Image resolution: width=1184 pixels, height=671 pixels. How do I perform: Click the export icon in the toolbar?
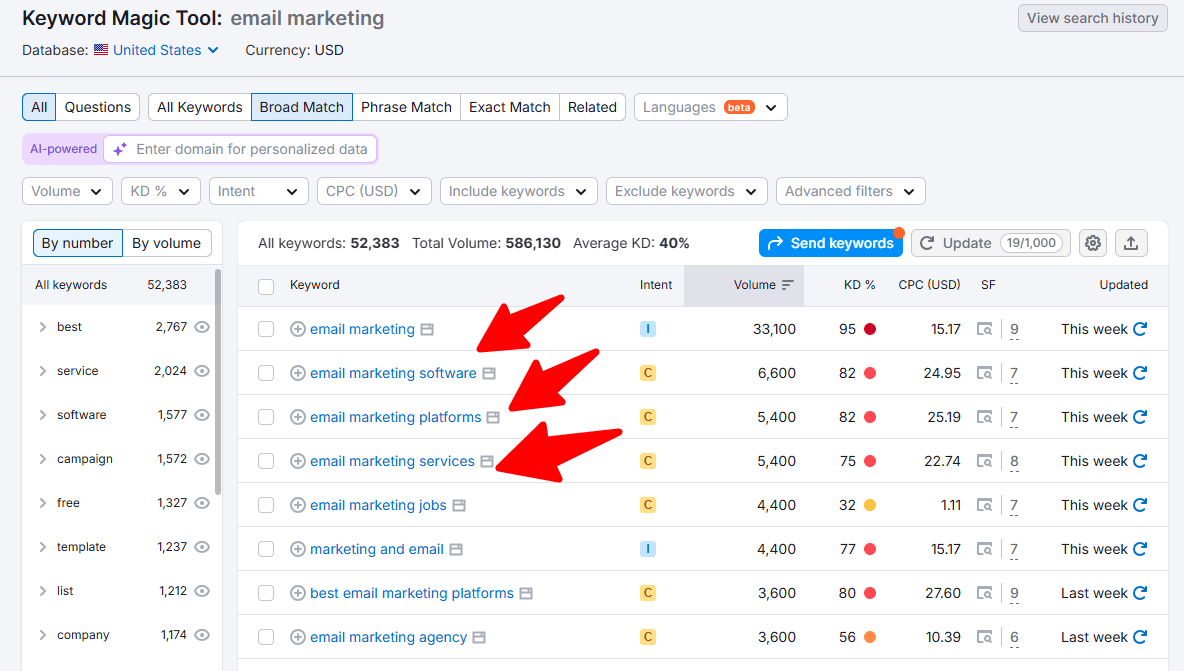pyautogui.click(x=1131, y=243)
